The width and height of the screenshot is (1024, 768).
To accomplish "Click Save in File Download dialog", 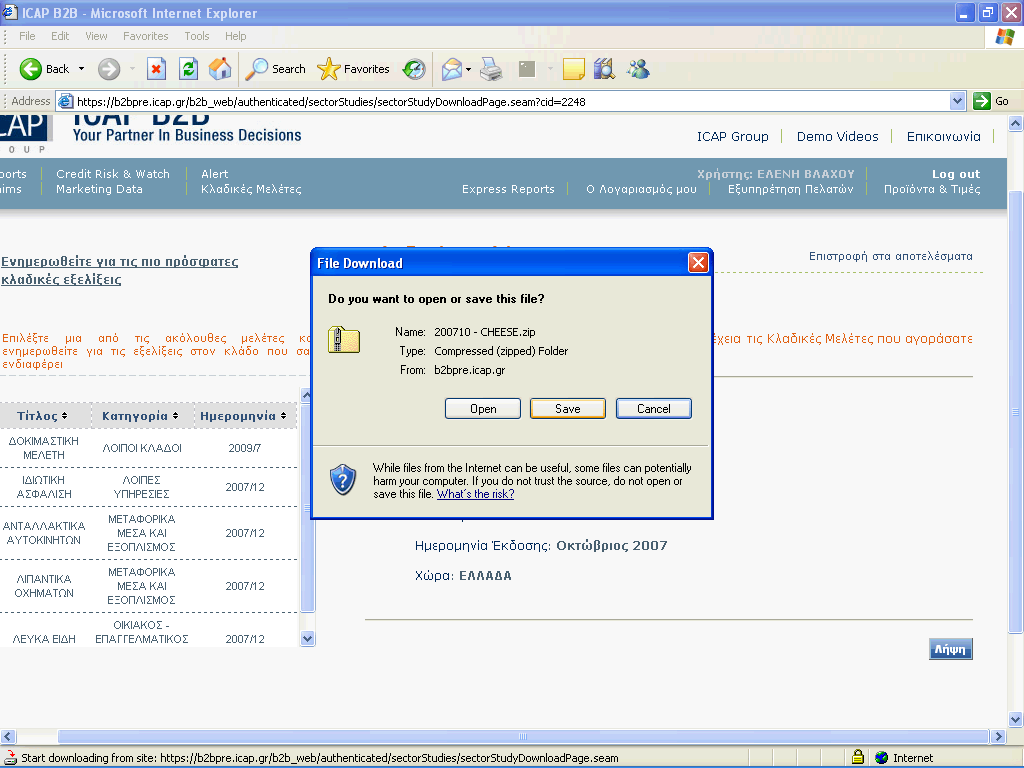I will 568,409.
